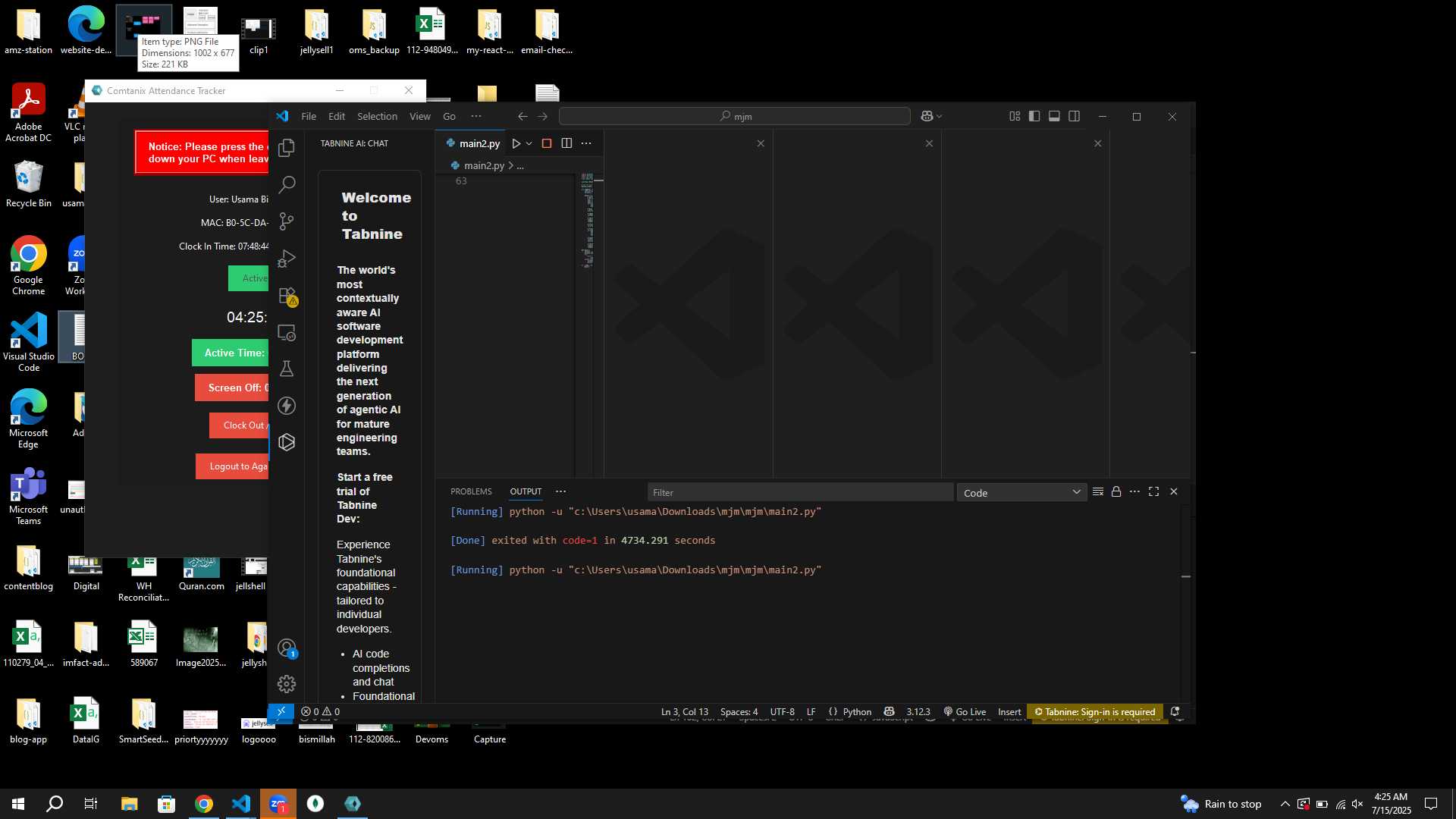Toggle the secondary side bar visibility
This screenshot has height=819, width=1456.
pyautogui.click(x=1074, y=116)
